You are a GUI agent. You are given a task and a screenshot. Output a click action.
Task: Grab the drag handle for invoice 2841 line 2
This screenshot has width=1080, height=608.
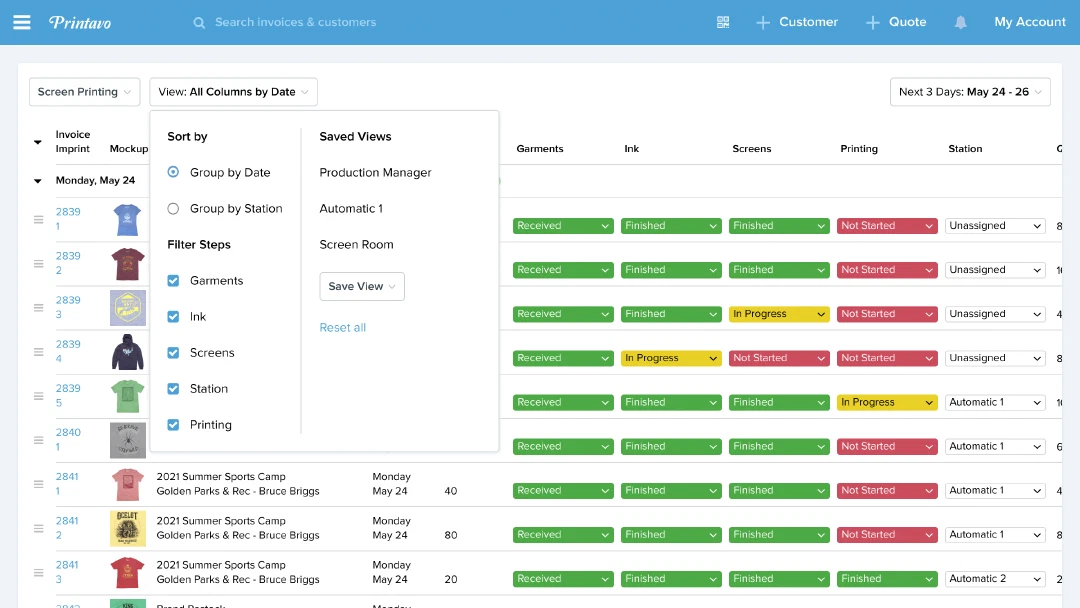(39, 528)
